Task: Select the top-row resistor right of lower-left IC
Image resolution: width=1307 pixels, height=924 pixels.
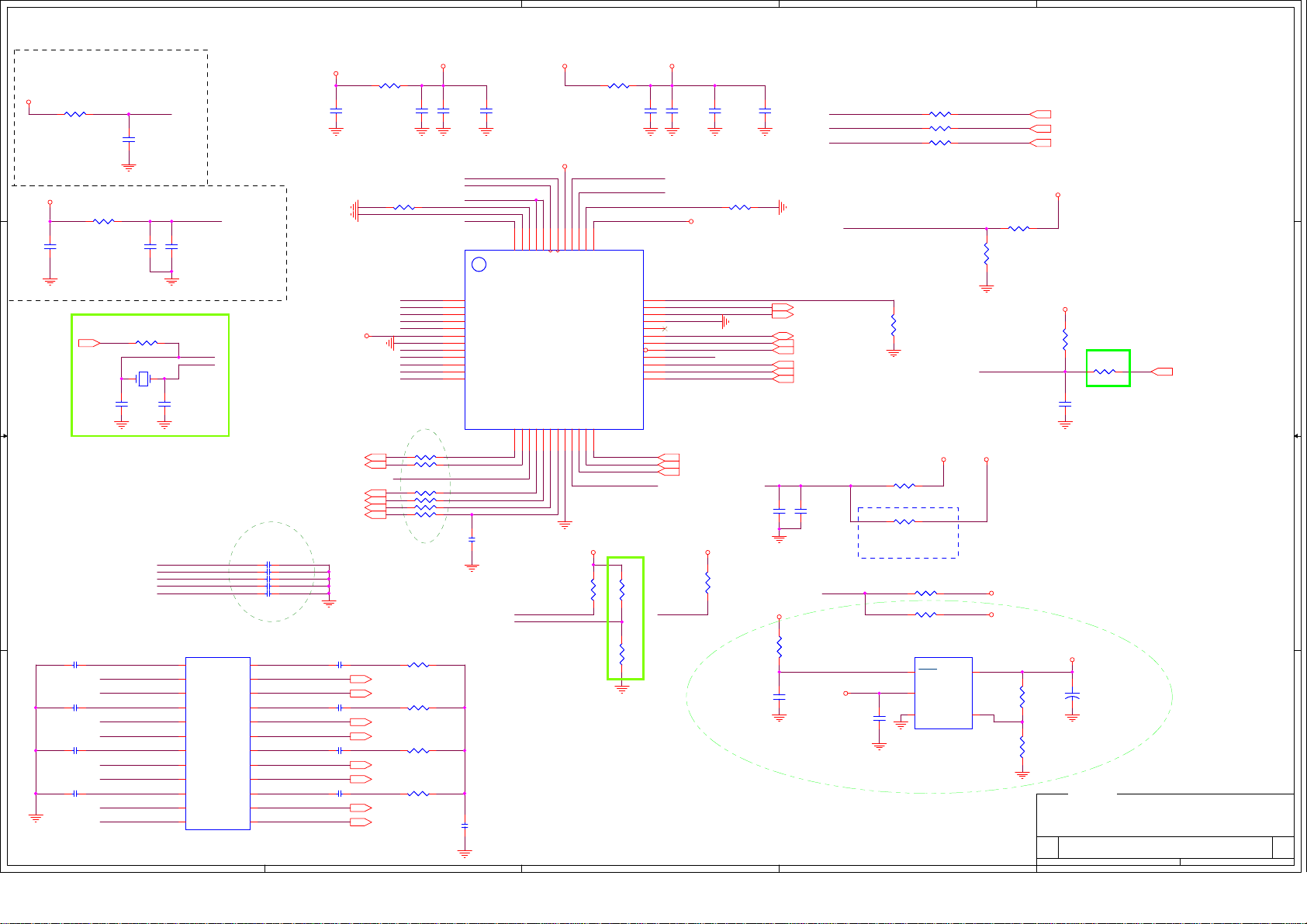Action: [x=418, y=665]
